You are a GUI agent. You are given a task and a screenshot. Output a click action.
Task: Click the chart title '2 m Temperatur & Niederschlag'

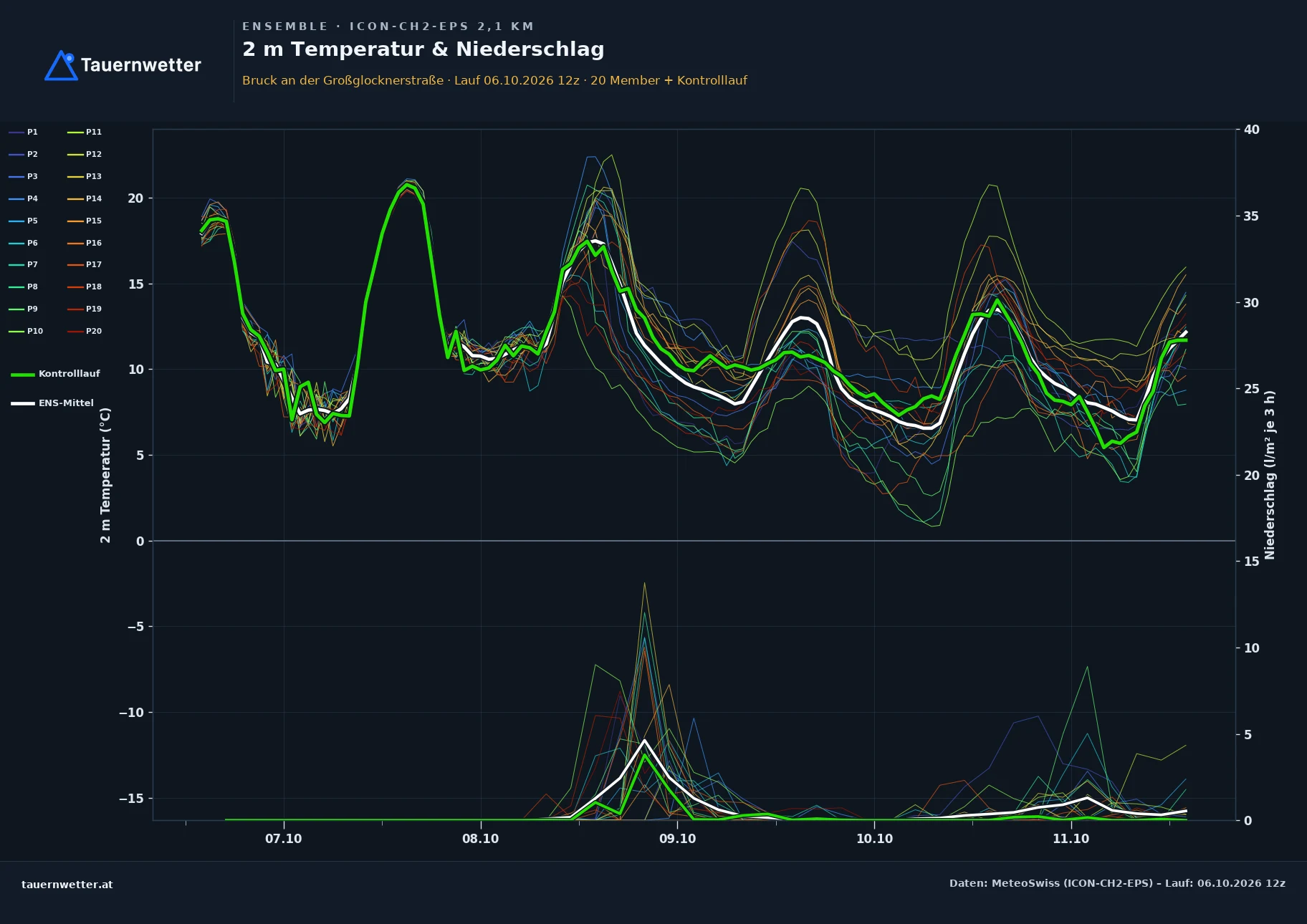423,49
